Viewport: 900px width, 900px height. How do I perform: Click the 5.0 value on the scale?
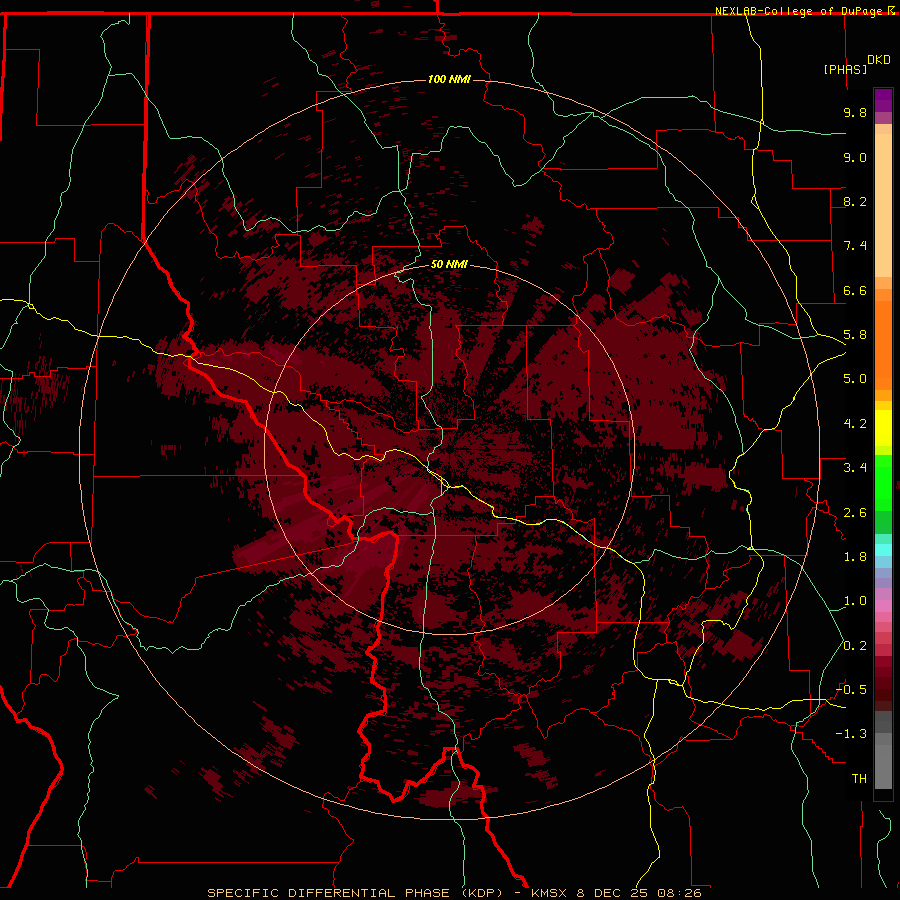pyautogui.click(x=855, y=379)
